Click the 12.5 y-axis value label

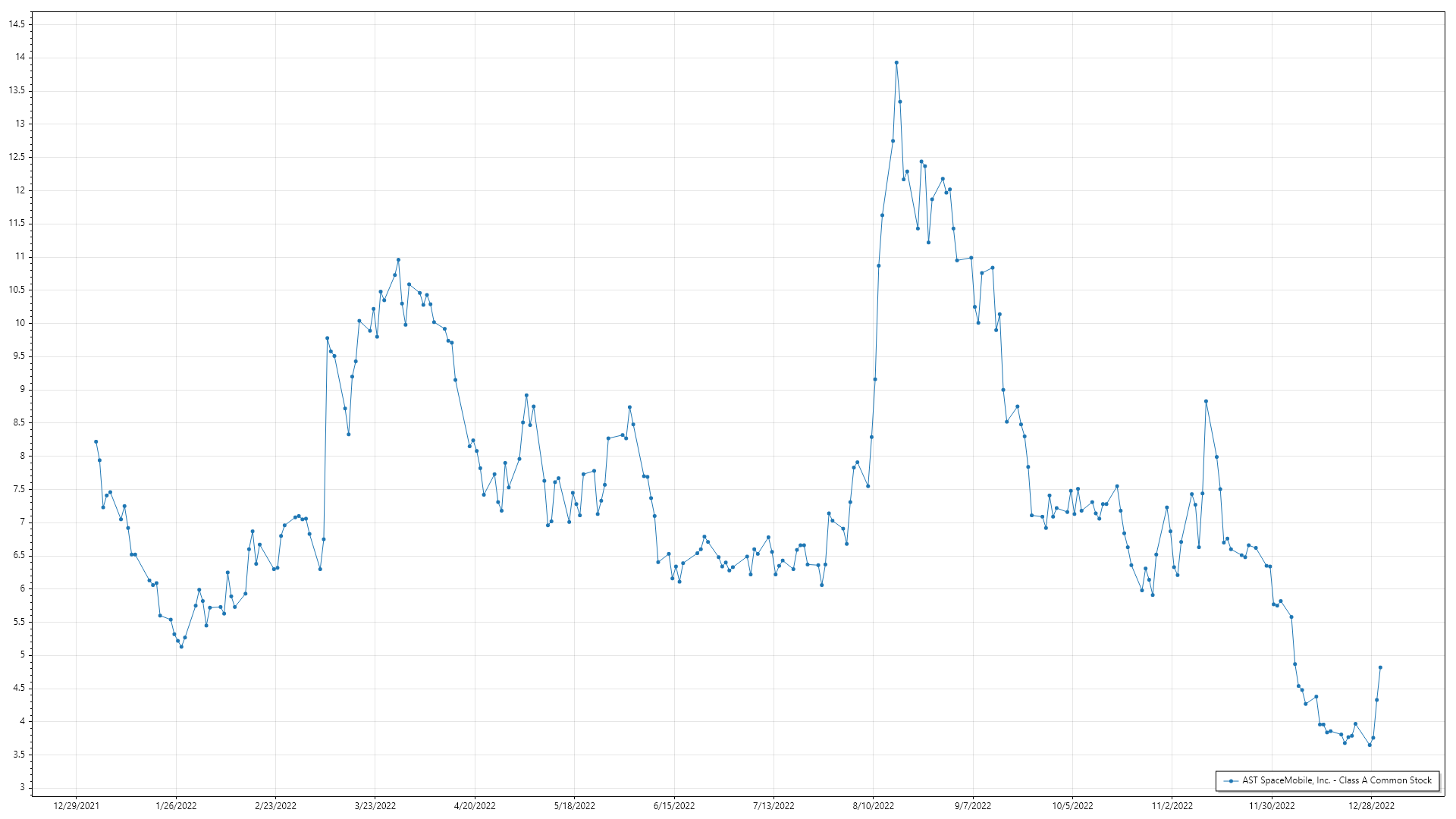pos(17,157)
